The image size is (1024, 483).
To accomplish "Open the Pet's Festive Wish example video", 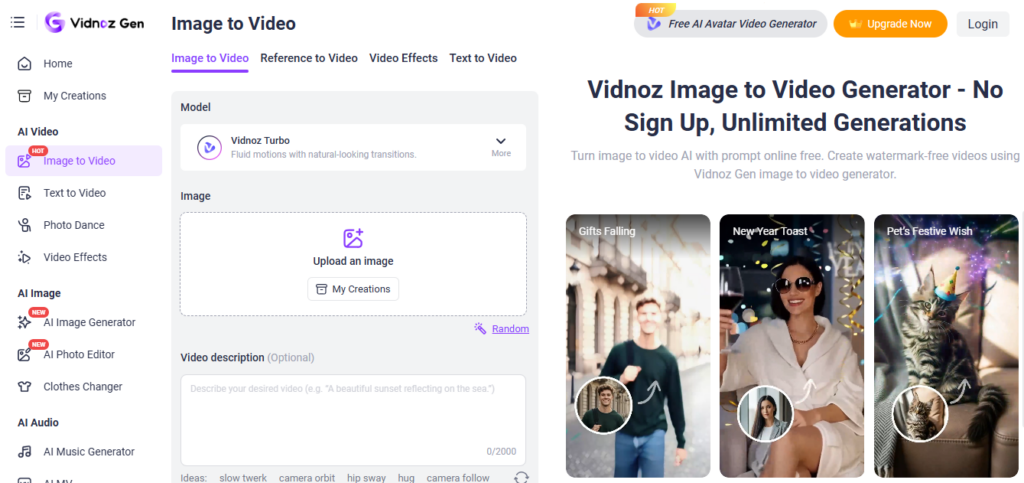I will pyautogui.click(x=946, y=346).
